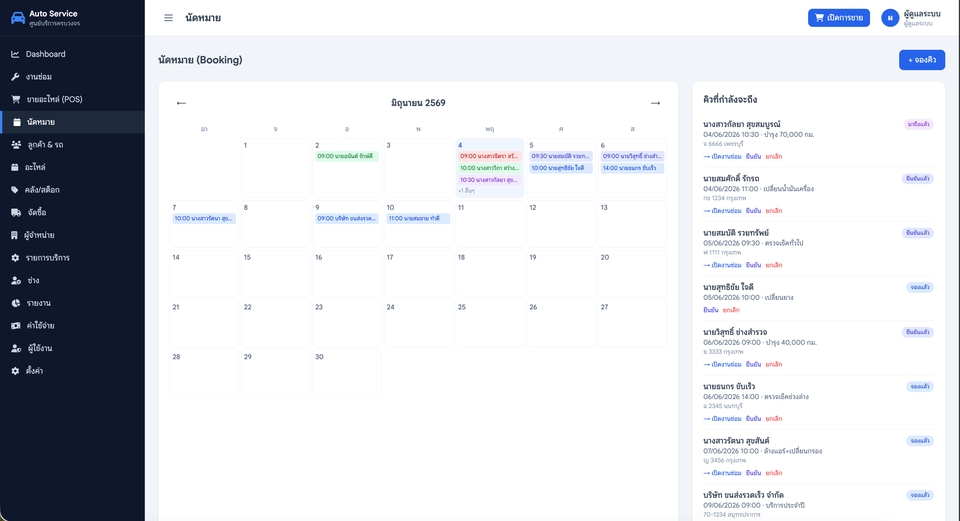Screen dimensions: 960x521
Task: Click the 09:00 event on June 9
Action: [347, 219]
